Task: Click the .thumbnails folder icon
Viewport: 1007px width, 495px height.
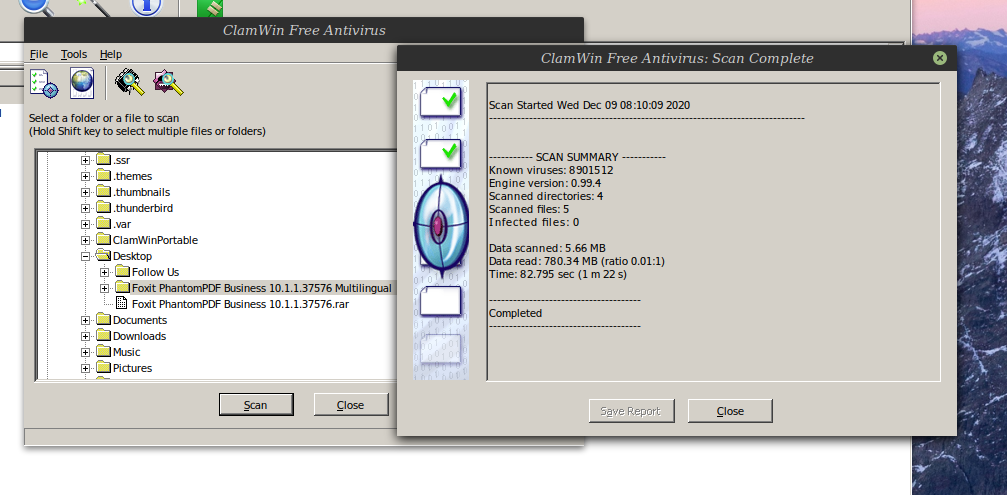Action: (103, 191)
